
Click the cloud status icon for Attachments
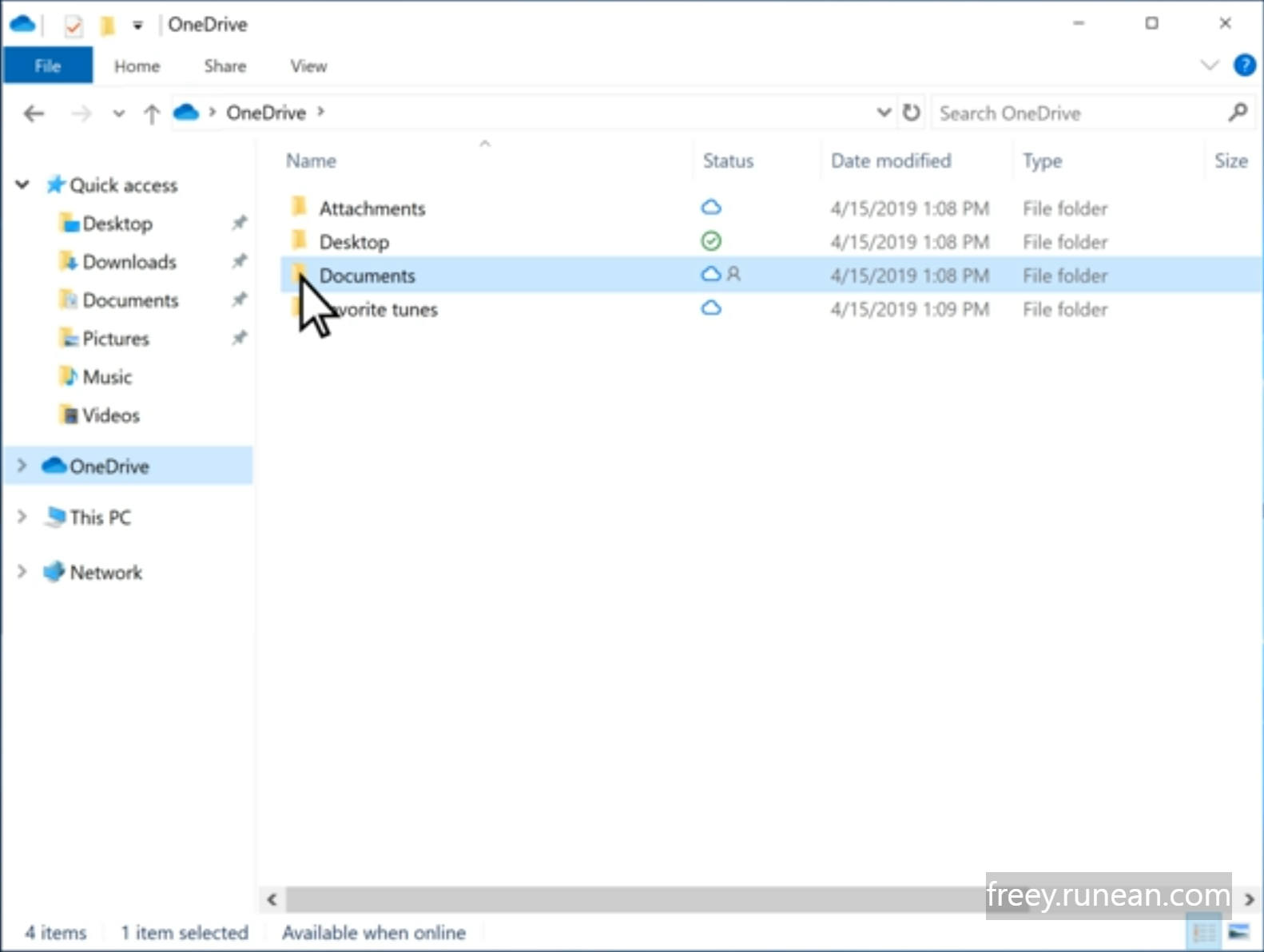tap(711, 208)
